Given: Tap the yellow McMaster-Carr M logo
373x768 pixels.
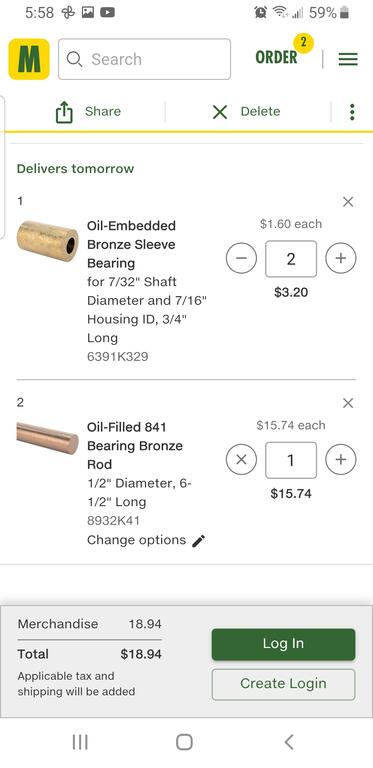Looking at the screenshot, I should (29, 59).
